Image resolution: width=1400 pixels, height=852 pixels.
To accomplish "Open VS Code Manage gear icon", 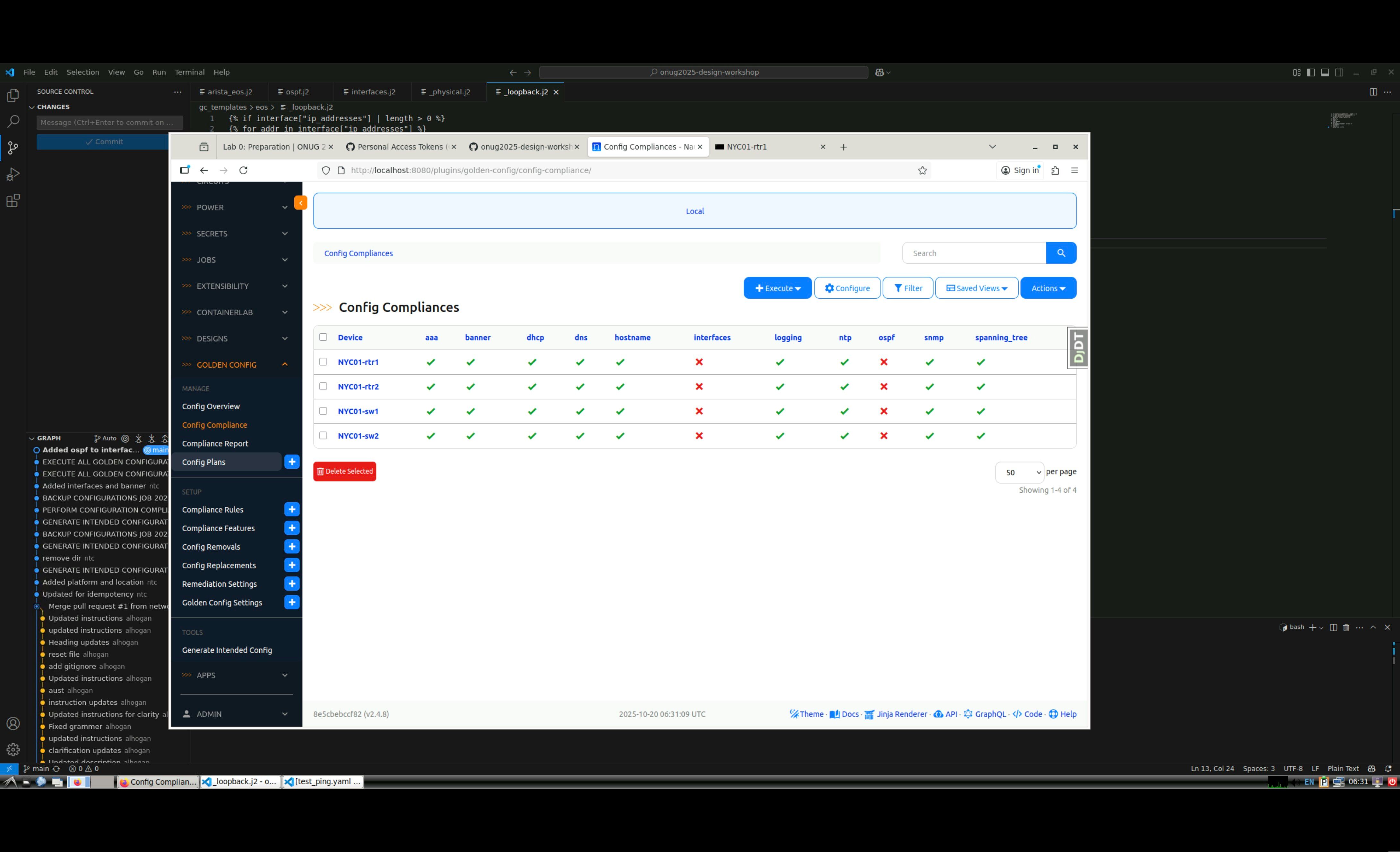I will click(x=13, y=749).
